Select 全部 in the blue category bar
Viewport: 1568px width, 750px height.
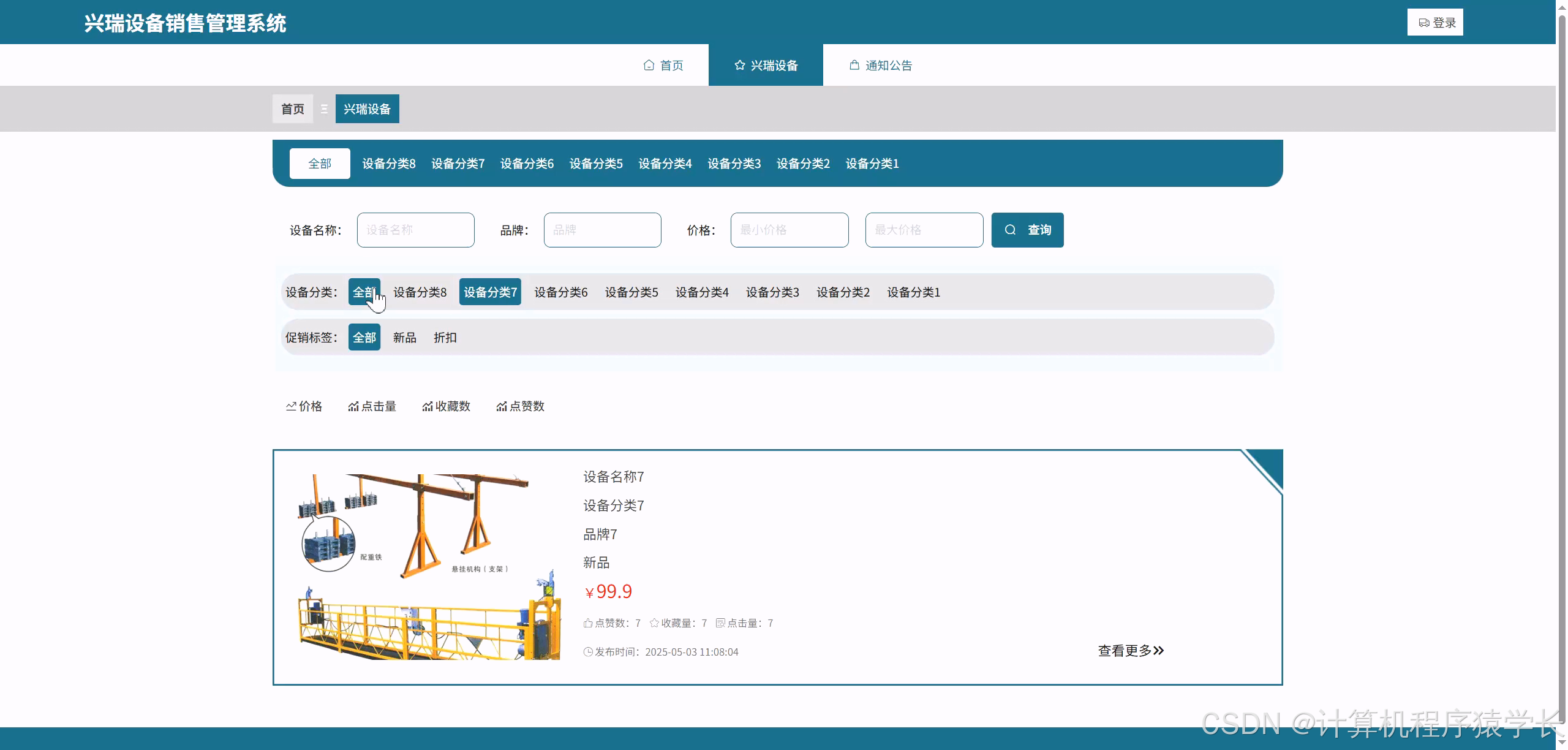pos(320,164)
